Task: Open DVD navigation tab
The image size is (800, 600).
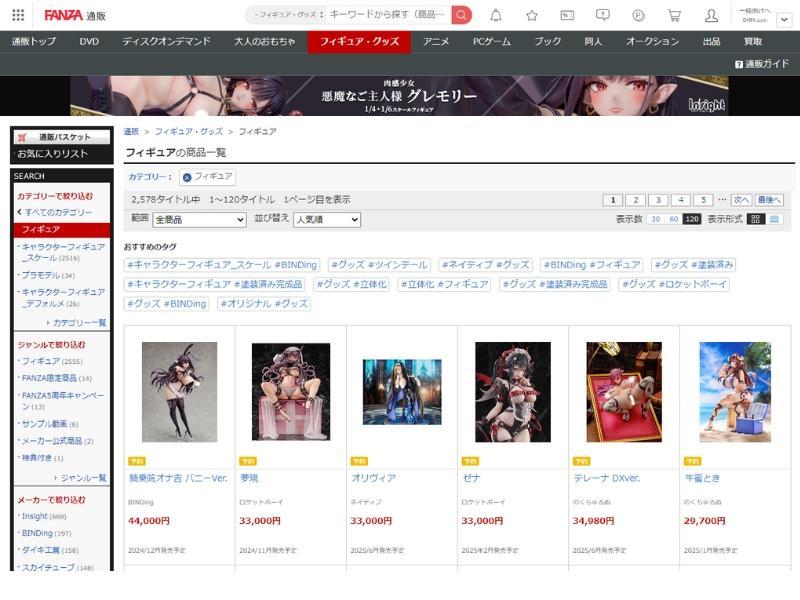Action: click(x=89, y=42)
